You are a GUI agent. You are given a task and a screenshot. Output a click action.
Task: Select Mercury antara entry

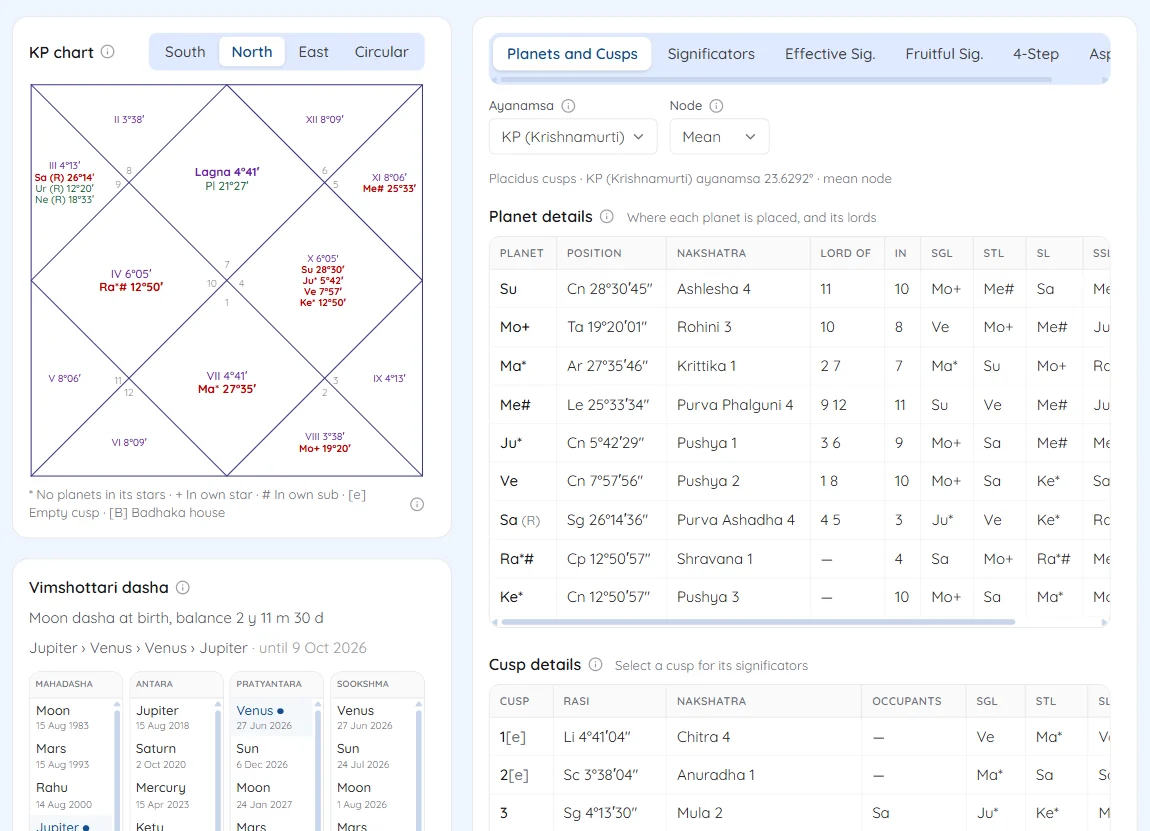172,794
